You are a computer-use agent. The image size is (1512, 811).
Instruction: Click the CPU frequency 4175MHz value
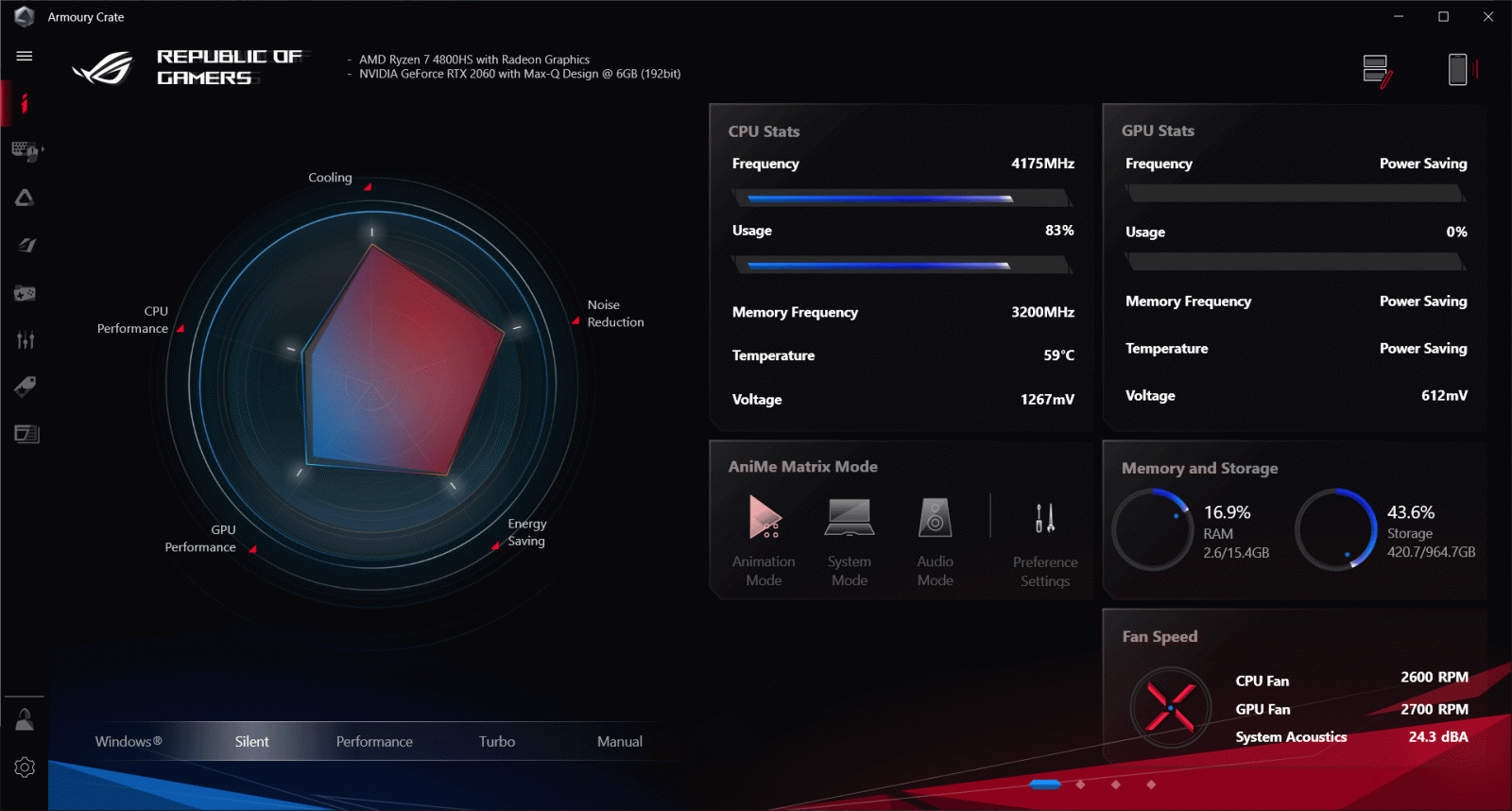pyautogui.click(x=1042, y=164)
